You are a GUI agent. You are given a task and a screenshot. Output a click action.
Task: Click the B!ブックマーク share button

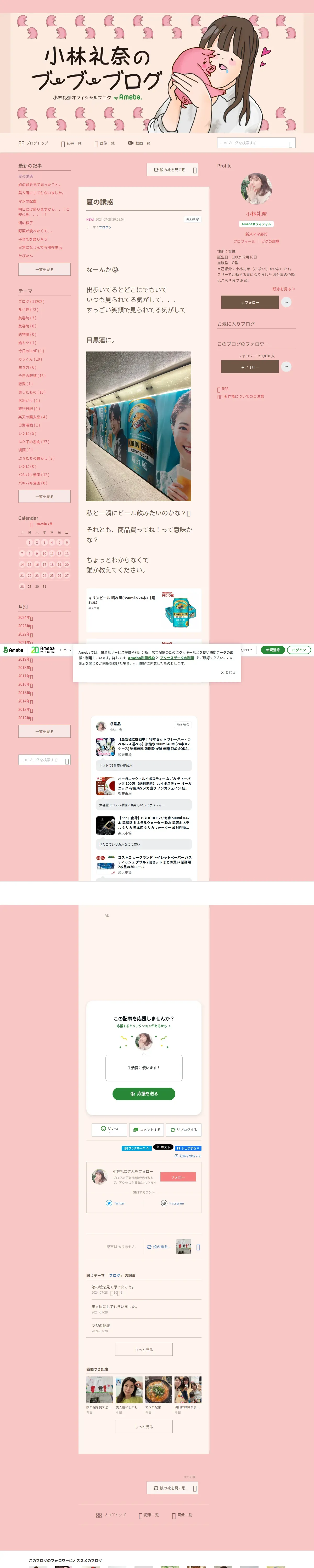coord(137,1148)
